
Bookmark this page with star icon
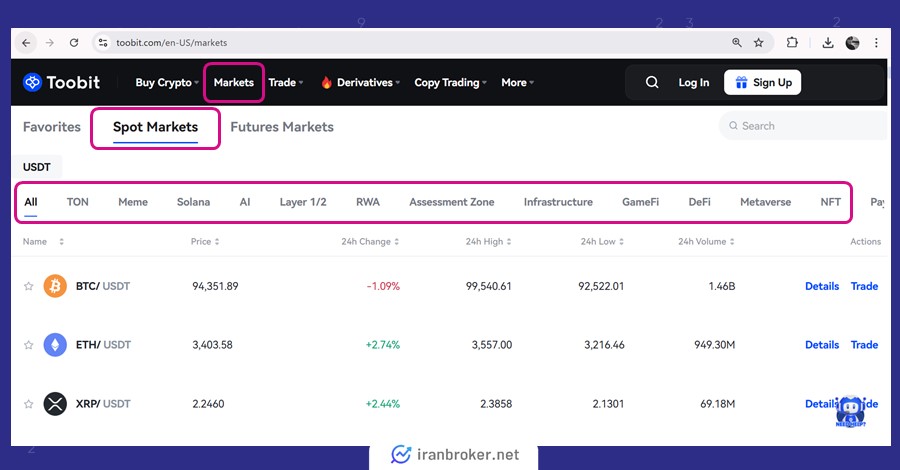pos(759,43)
